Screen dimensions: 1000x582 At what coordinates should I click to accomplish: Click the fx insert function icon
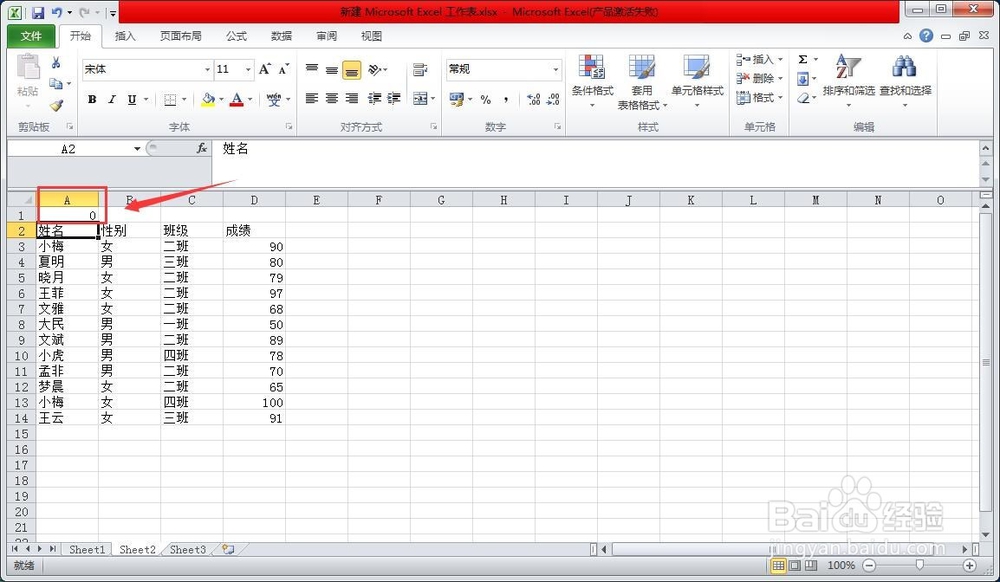coord(202,149)
